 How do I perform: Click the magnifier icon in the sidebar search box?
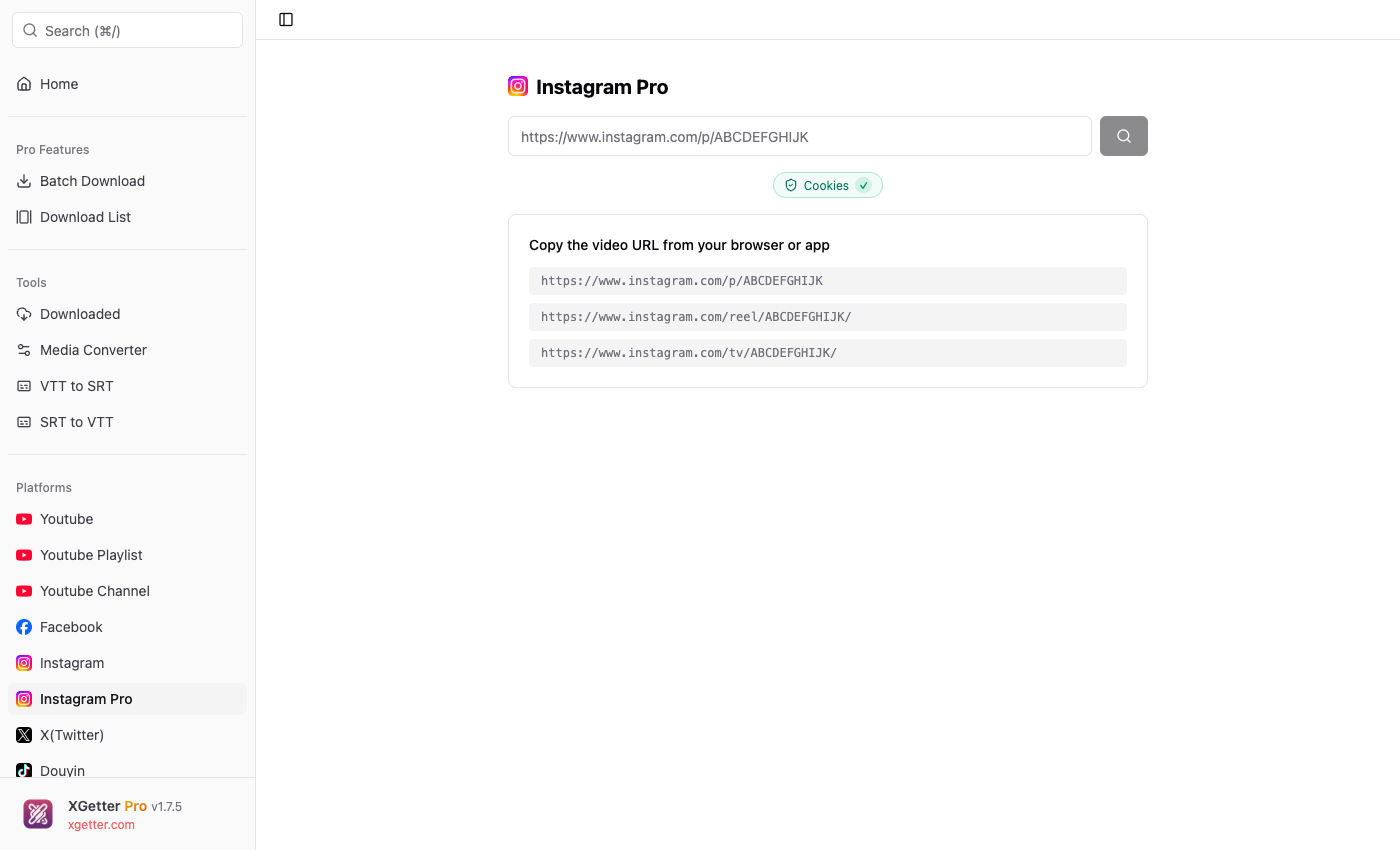coord(30,30)
